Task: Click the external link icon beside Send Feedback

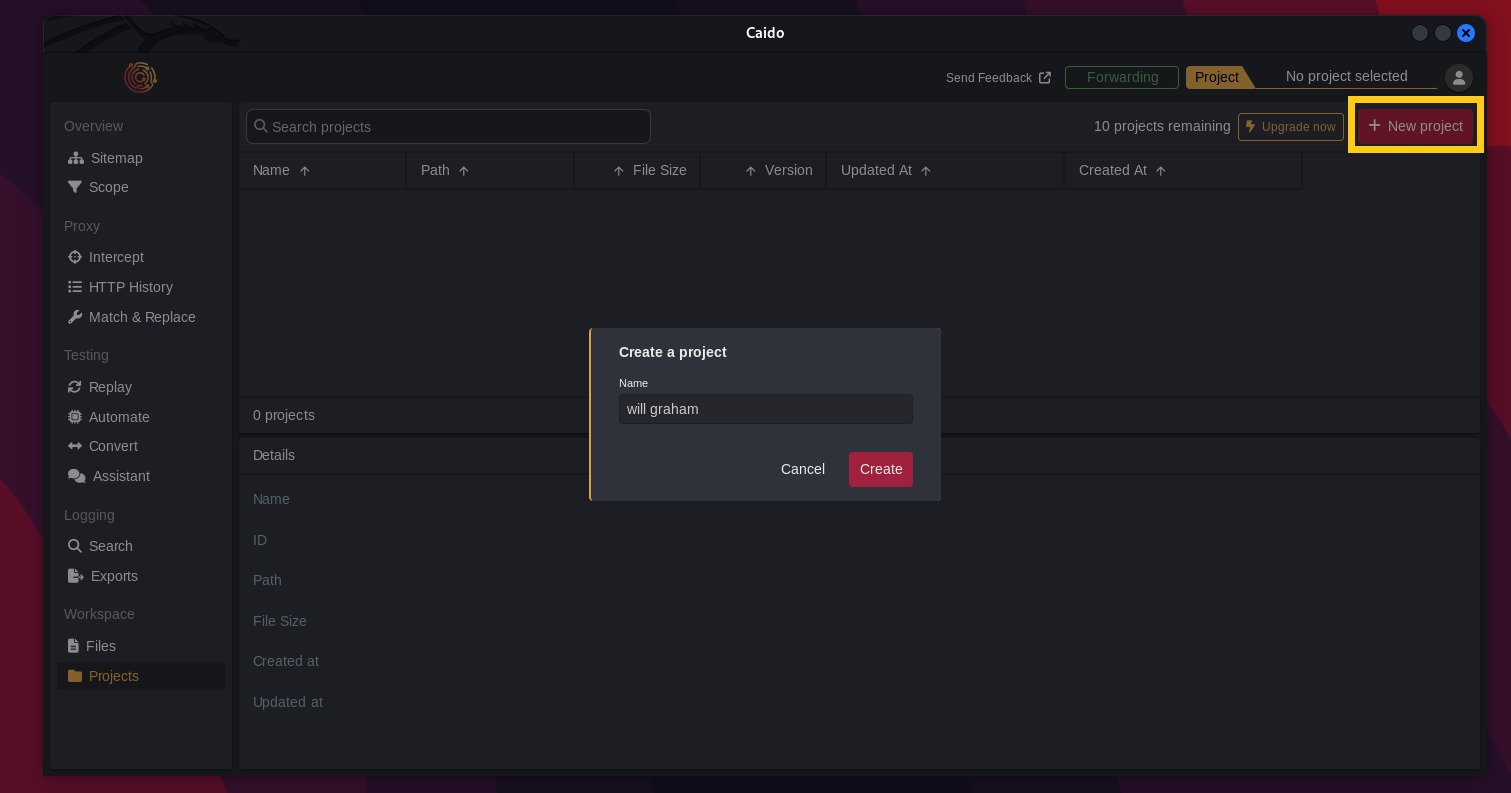Action: pos(1045,78)
